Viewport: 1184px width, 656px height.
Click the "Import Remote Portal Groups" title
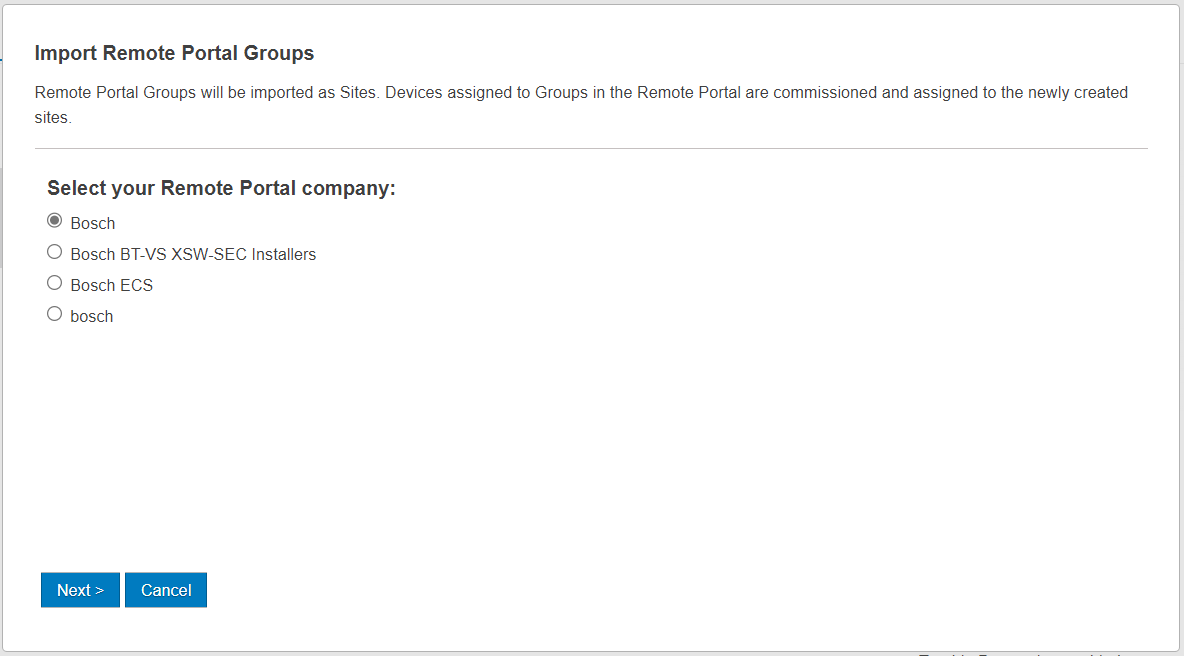pos(174,53)
